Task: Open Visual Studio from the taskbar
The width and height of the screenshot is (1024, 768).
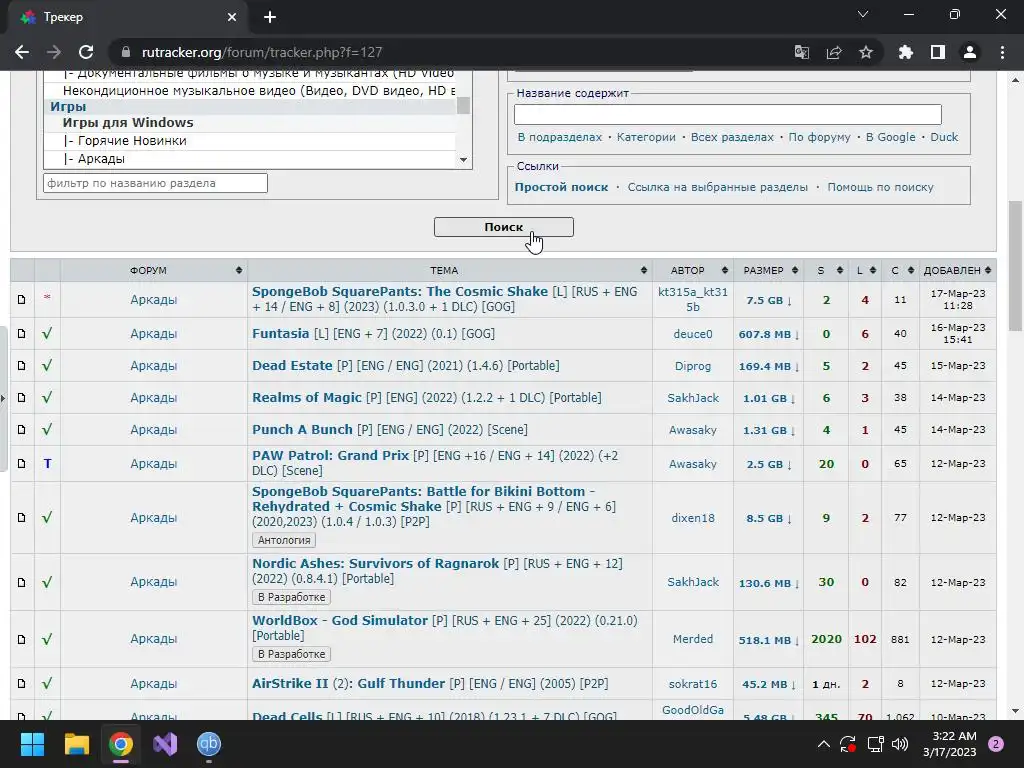Action: pyautogui.click(x=165, y=744)
